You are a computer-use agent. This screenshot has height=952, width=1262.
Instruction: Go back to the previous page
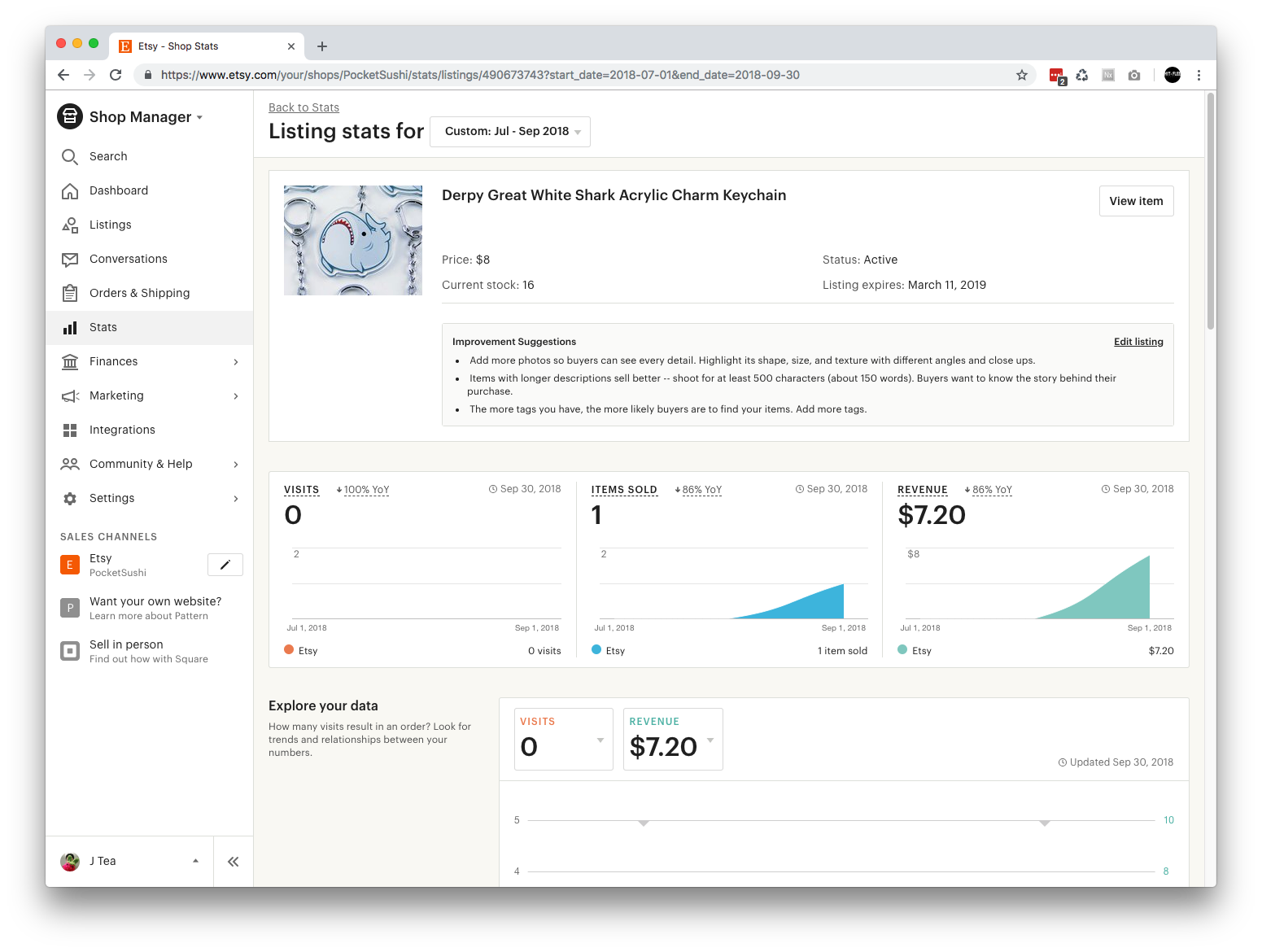pyautogui.click(x=63, y=75)
